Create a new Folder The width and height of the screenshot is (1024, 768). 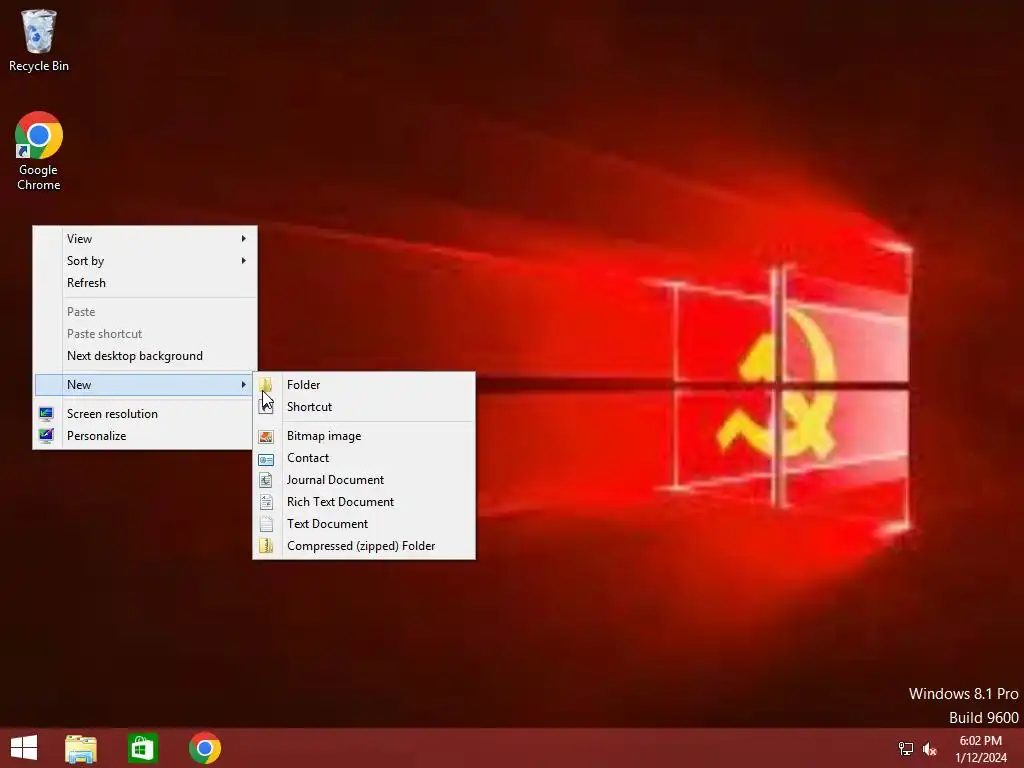click(364, 385)
